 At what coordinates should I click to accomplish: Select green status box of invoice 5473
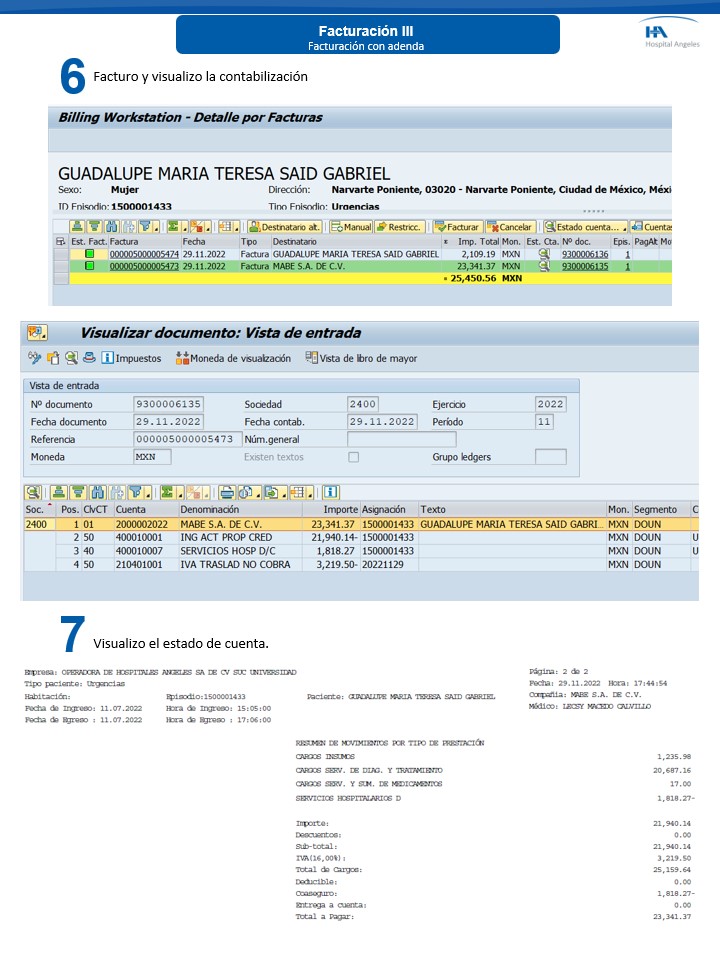point(89,267)
